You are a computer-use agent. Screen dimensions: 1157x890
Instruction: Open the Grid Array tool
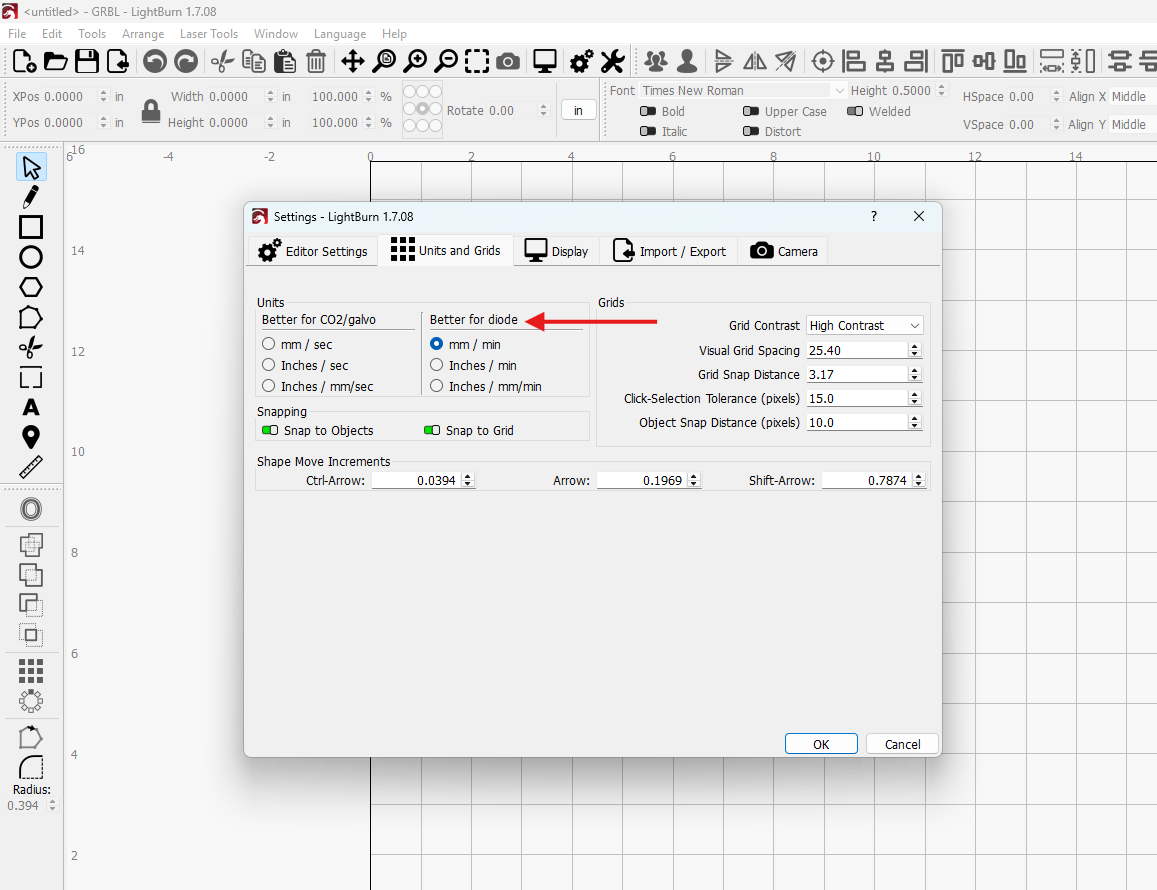pyautogui.click(x=31, y=671)
